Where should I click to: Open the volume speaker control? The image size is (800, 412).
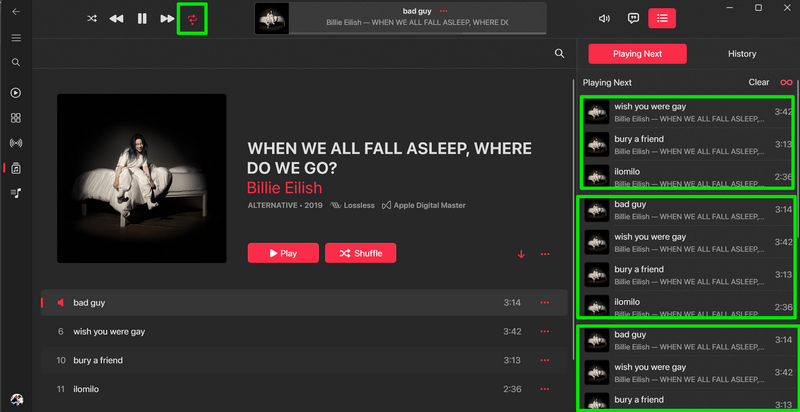pyautogui.click(x=605, y=18)
